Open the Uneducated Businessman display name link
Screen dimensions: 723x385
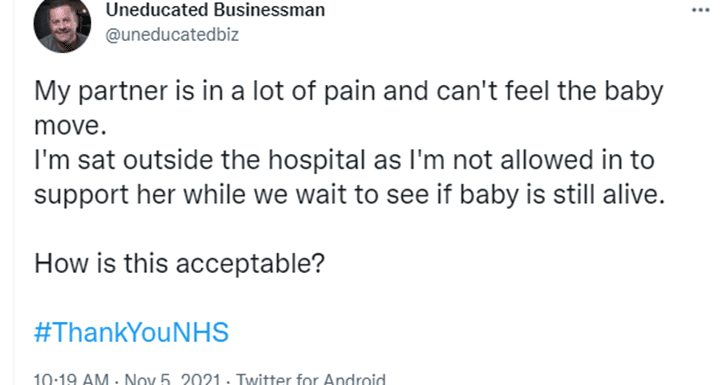click(x=215, y=10)
